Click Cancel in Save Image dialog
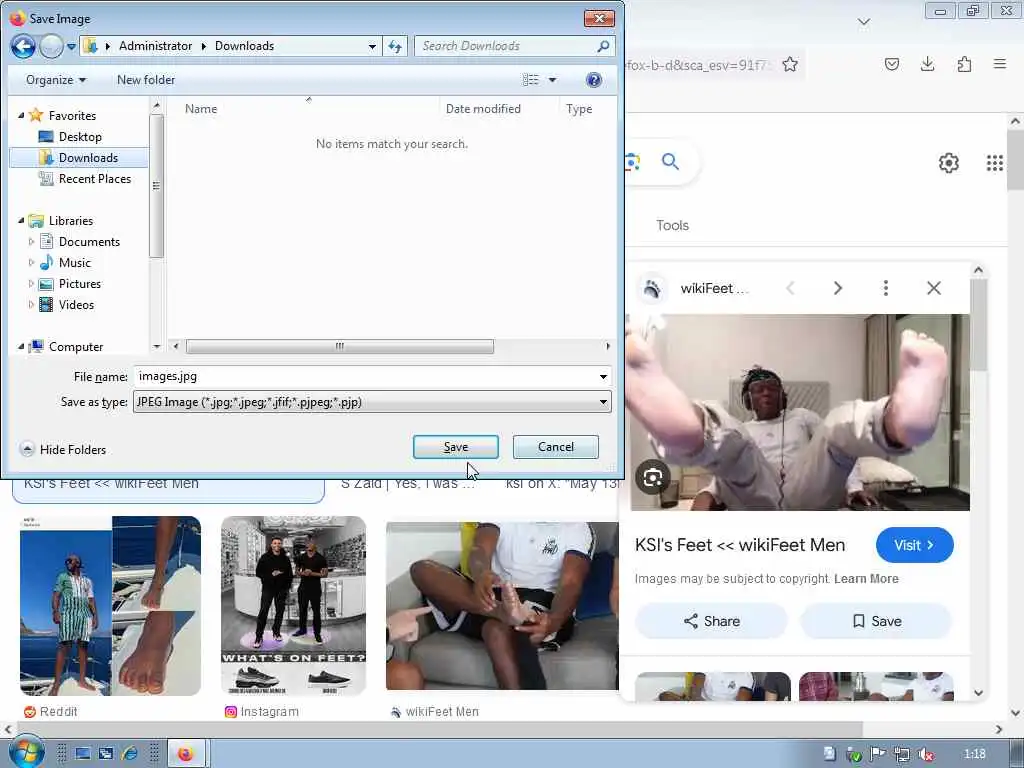The width and height of the screenshot is (1024, 768). coord(556,447)
